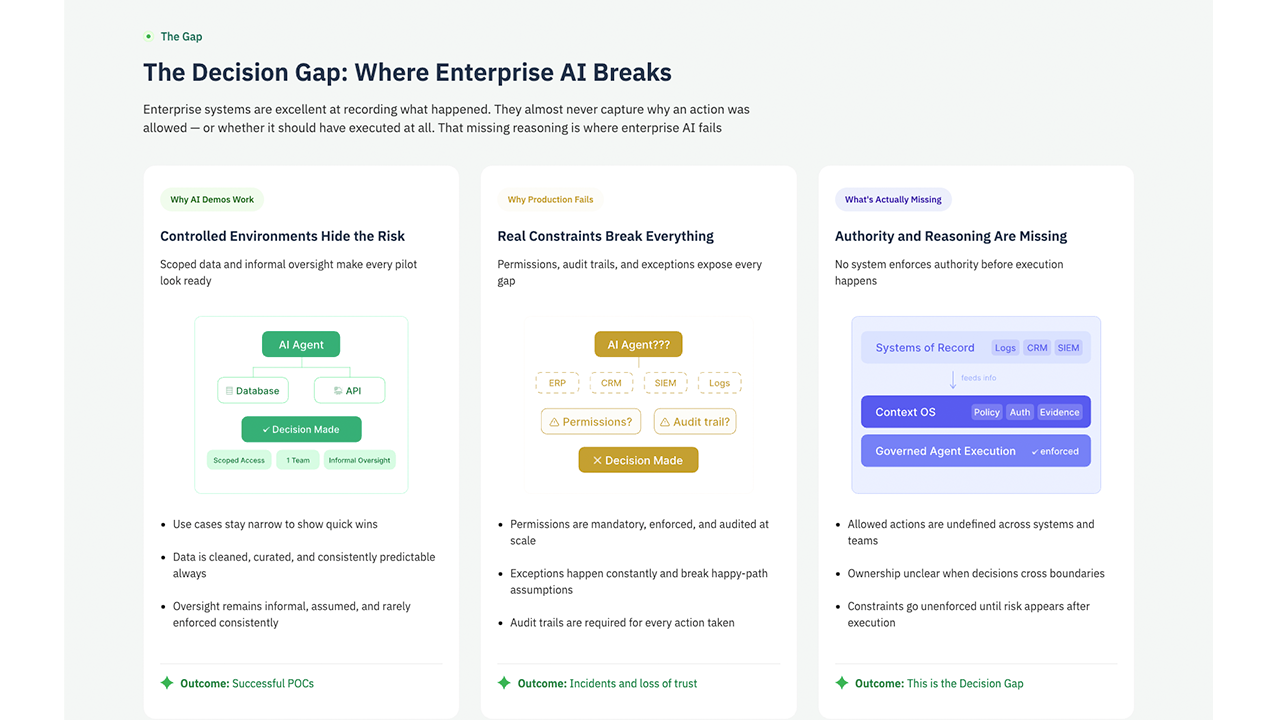Click the feeds info arrow in the blue diagram
The width and height of the screenshot is (1280, 720).
[953, 380]
